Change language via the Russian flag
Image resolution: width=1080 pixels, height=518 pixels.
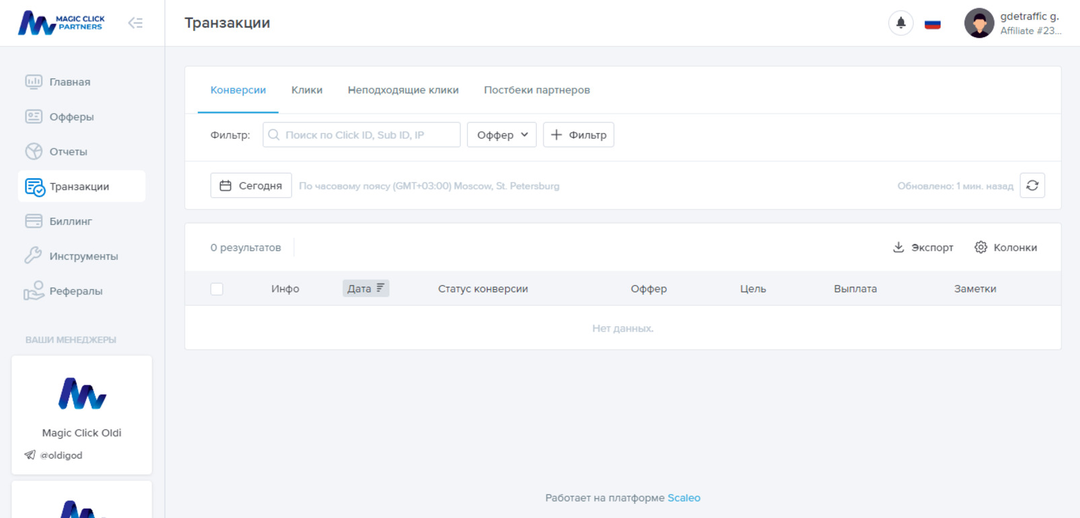(933, 23)
